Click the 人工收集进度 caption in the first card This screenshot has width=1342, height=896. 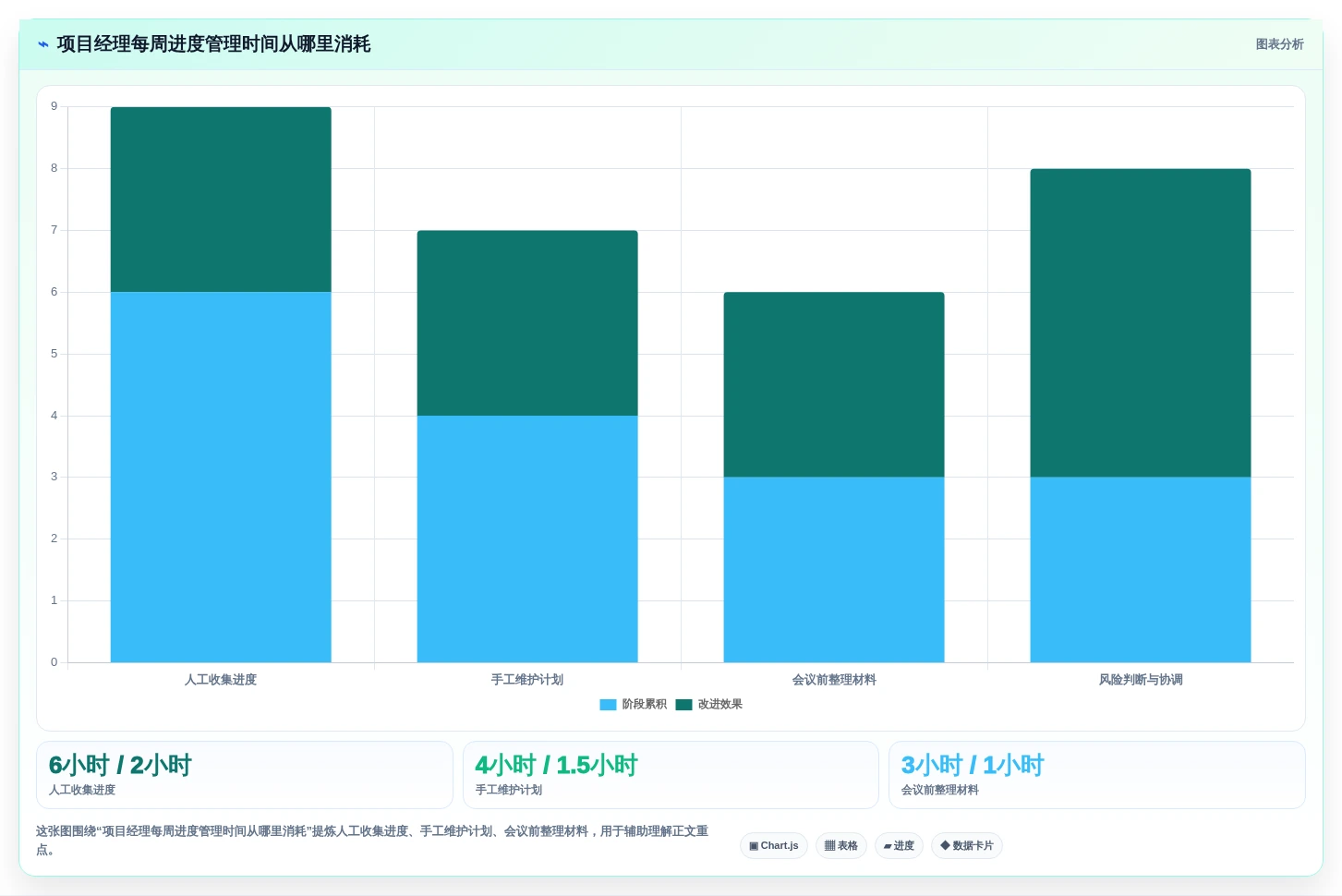click(82, 790)
